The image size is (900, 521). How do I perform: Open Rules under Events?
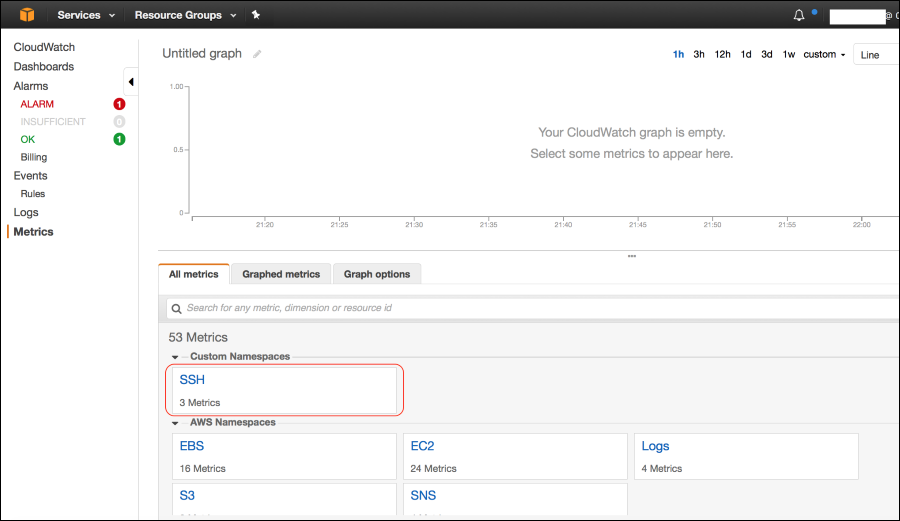click(x=33, y=194)
